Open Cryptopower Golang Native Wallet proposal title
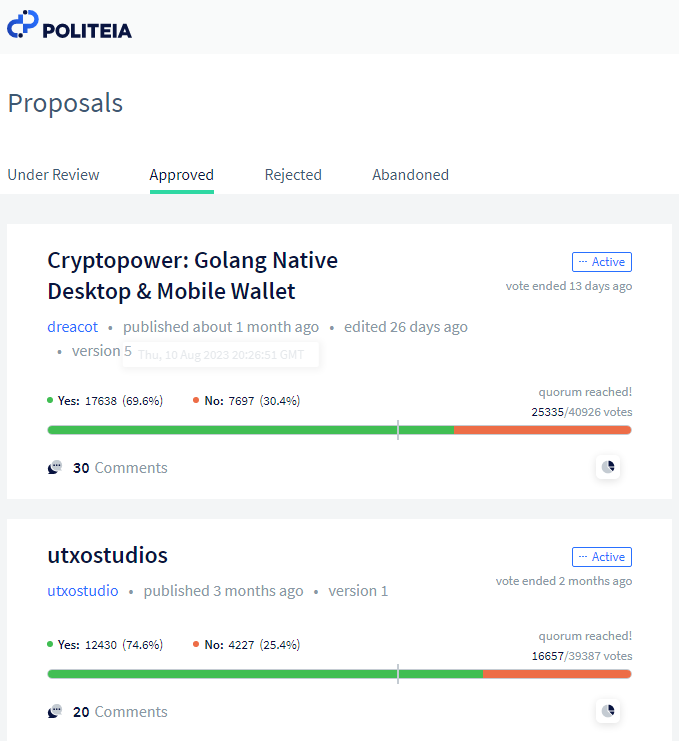 pos(193,276)
